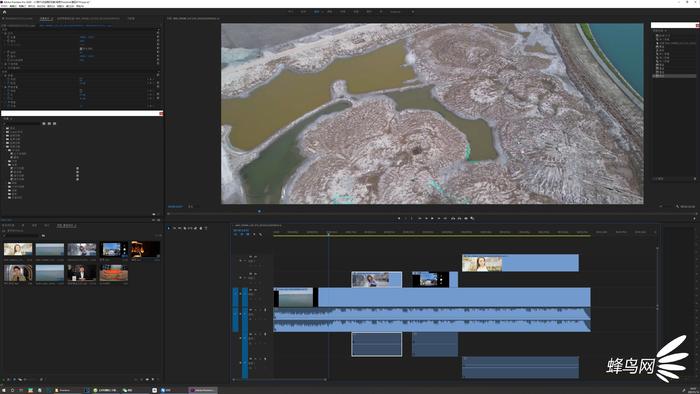Viewport: 700px width, 394px height.
Task: Select the Razor tool
Action: pos(185,228)
